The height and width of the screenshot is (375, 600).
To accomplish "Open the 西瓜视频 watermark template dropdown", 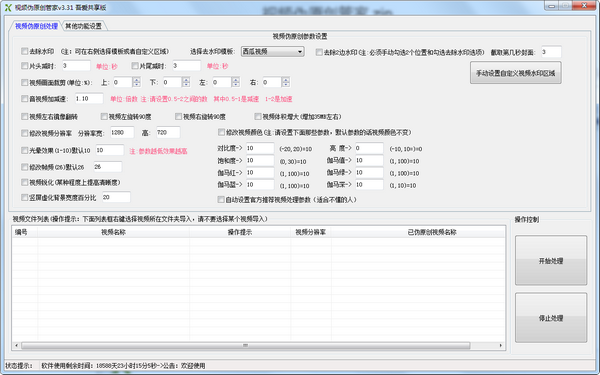I will 272,51.
